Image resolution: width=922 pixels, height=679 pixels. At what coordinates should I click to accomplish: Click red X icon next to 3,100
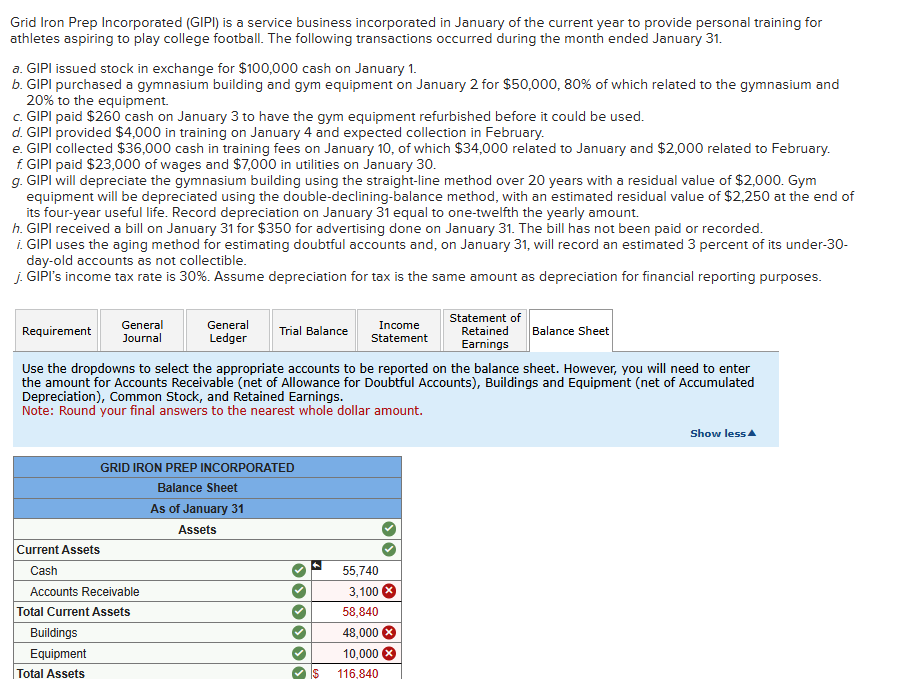(389, 591)
